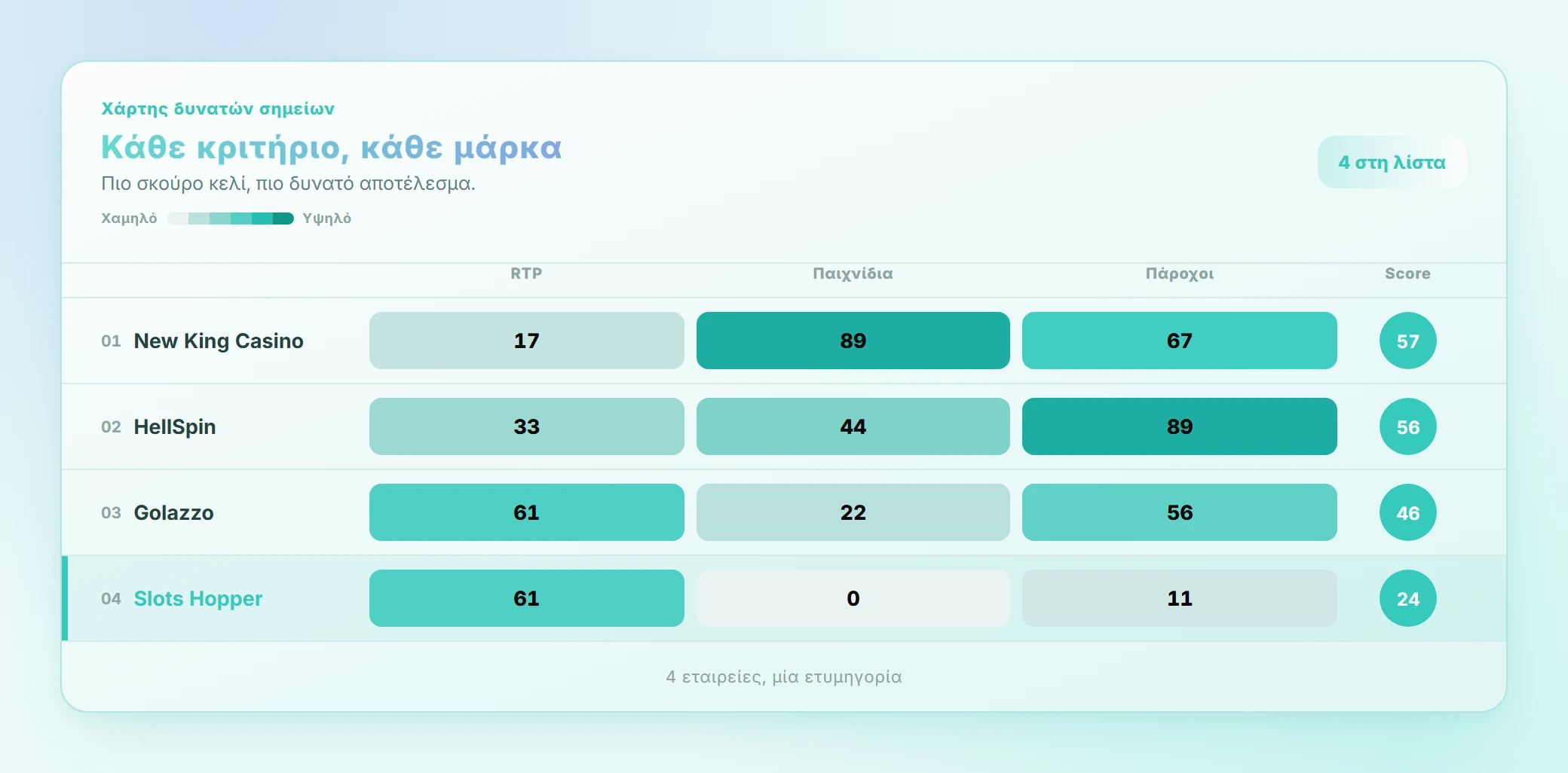Click the footer '4 εταιρείες, μία ετυμηγορία'

[x=784, y=677]
